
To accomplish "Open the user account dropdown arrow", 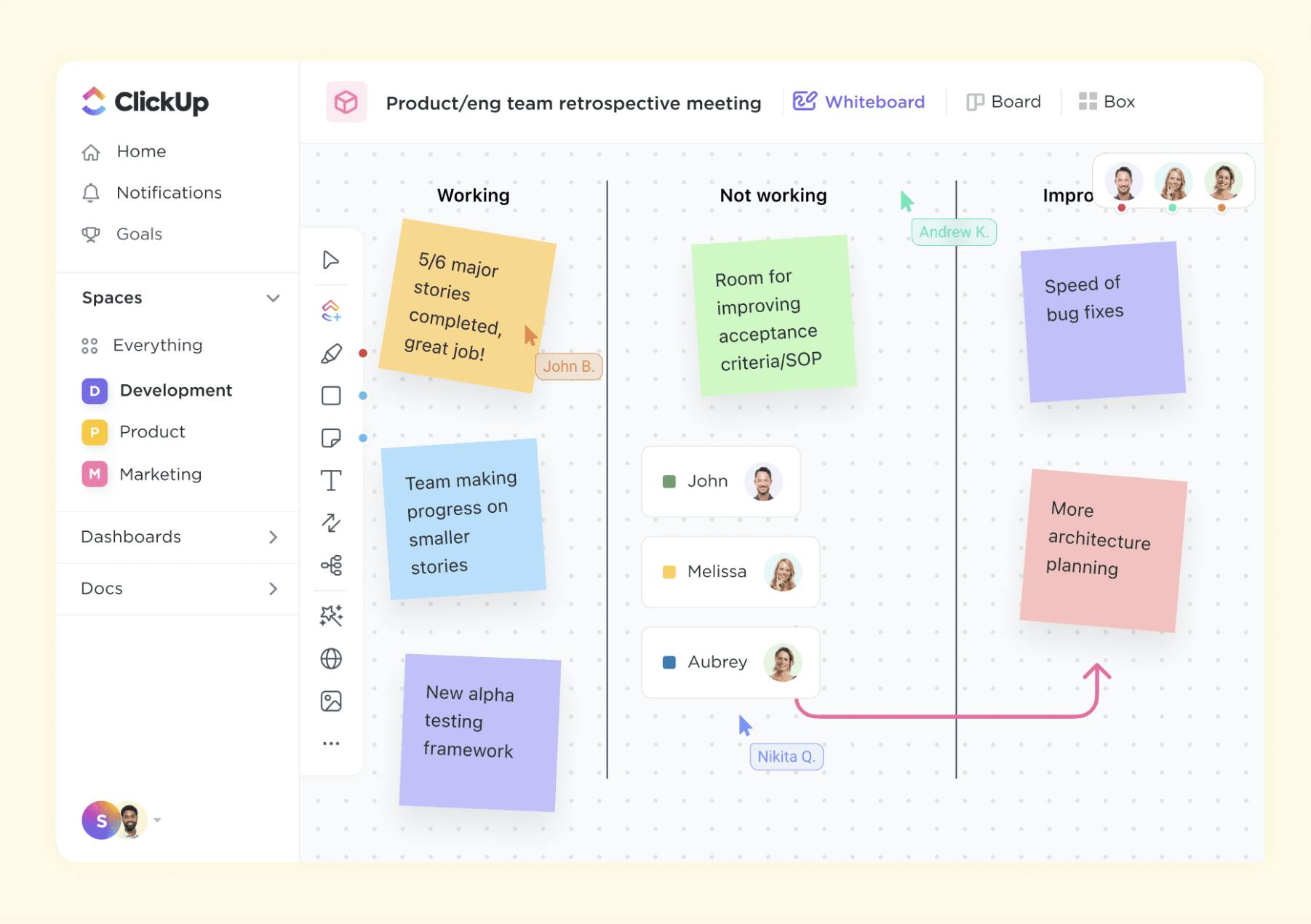I will point(157,820).
